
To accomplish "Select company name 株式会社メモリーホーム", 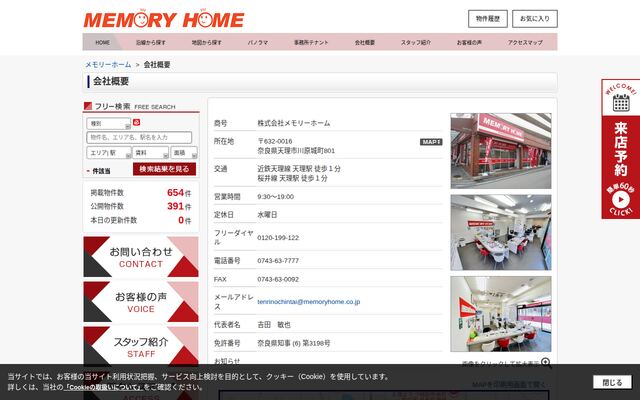I will tap(293, 123).
